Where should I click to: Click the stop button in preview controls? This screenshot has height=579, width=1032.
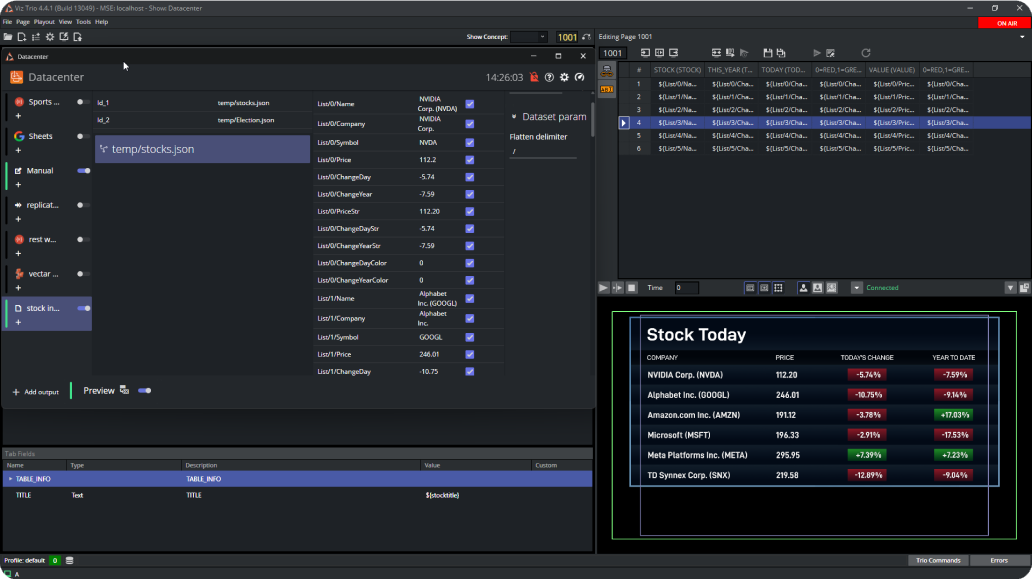[632, 288]
